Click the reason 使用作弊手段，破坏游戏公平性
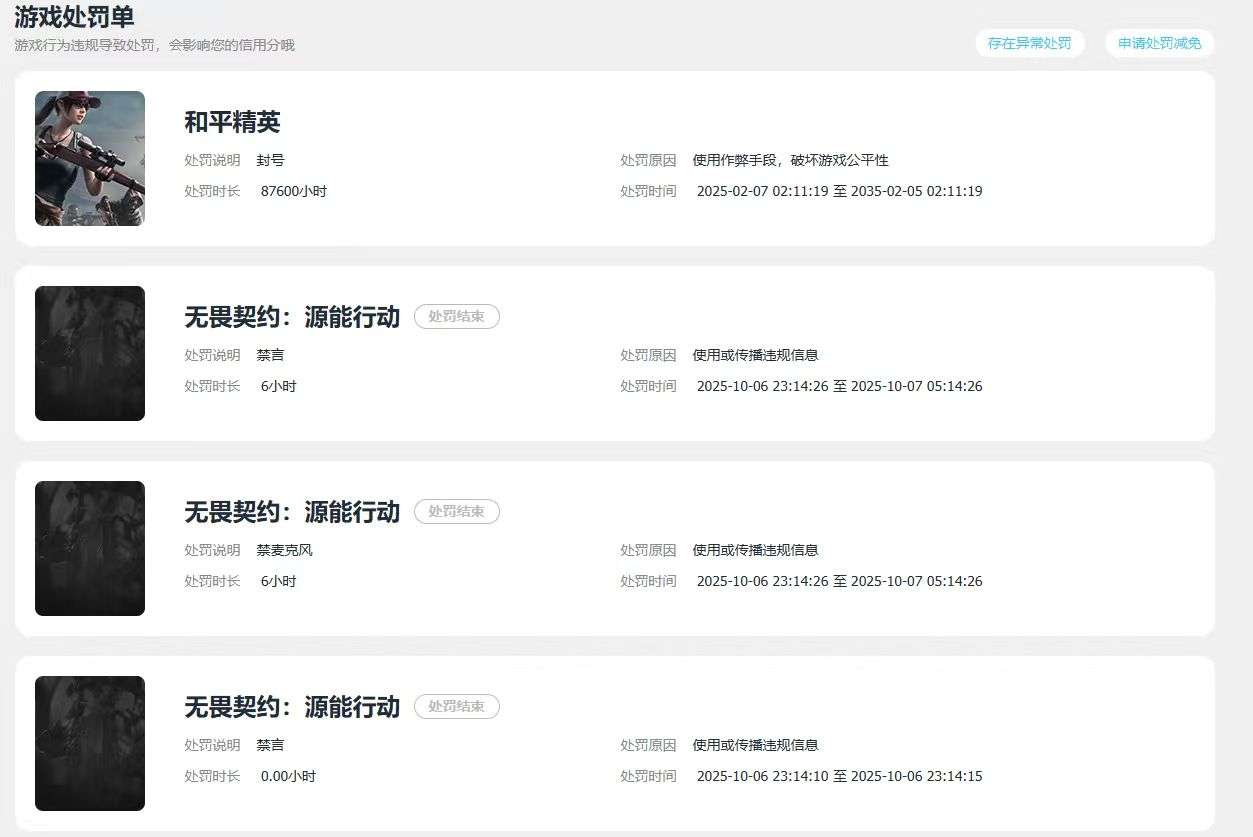The height and width of the screenshot is (837, 1253). click(791, 160)
